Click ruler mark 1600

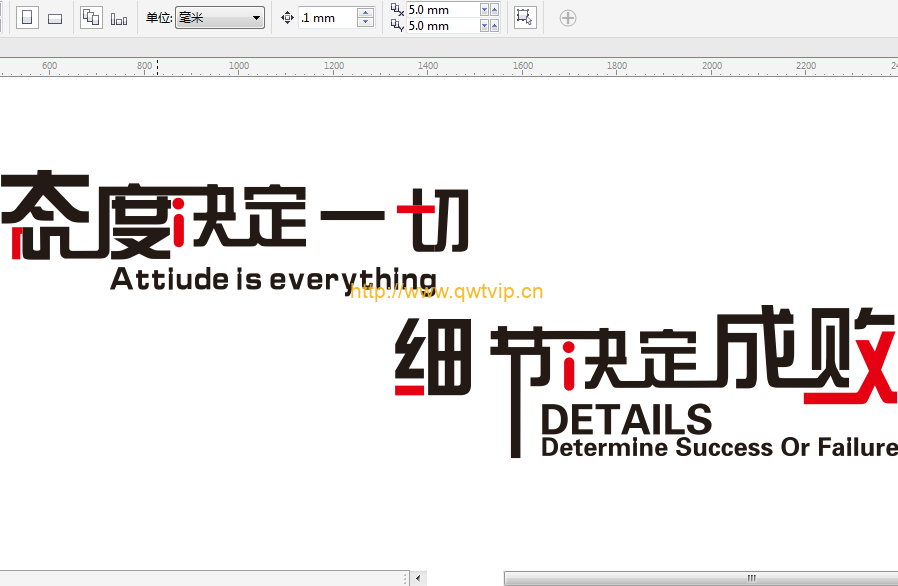pyautogui.click(x=523, y=65)
